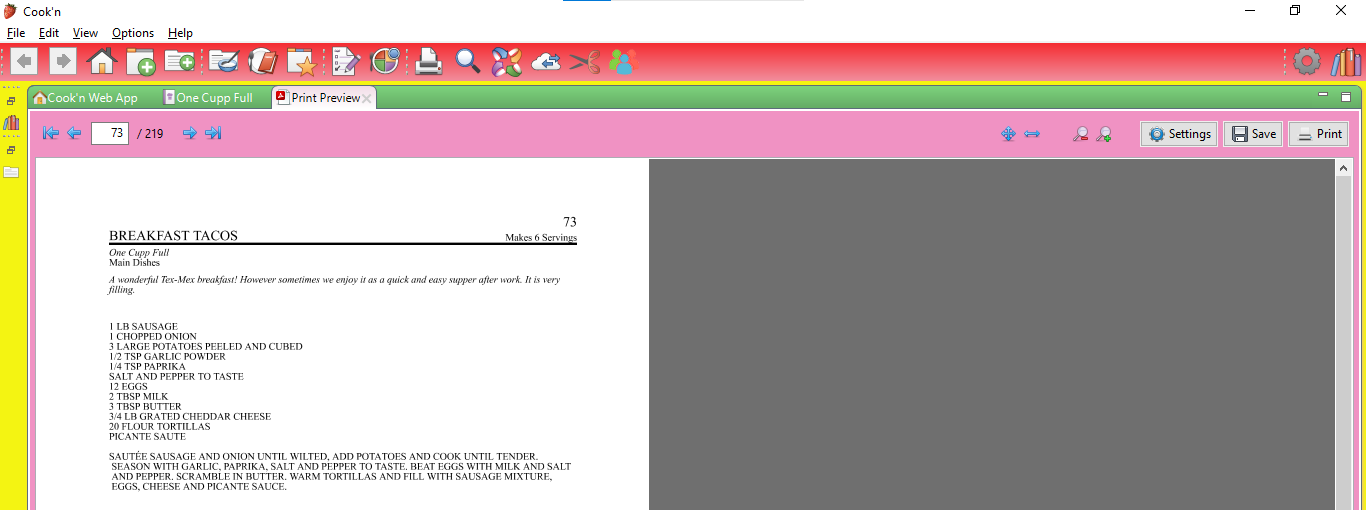
Task: Open the Help menu
Action: [x=180, y=33]
